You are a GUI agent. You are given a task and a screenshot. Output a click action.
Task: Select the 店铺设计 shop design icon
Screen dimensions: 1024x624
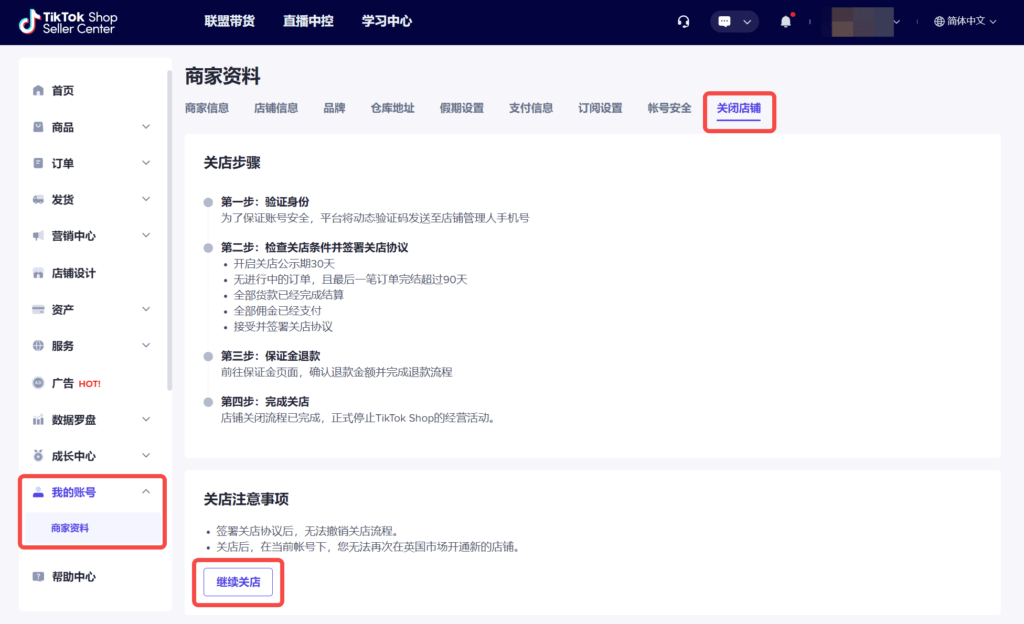click(x=36, y=272)
